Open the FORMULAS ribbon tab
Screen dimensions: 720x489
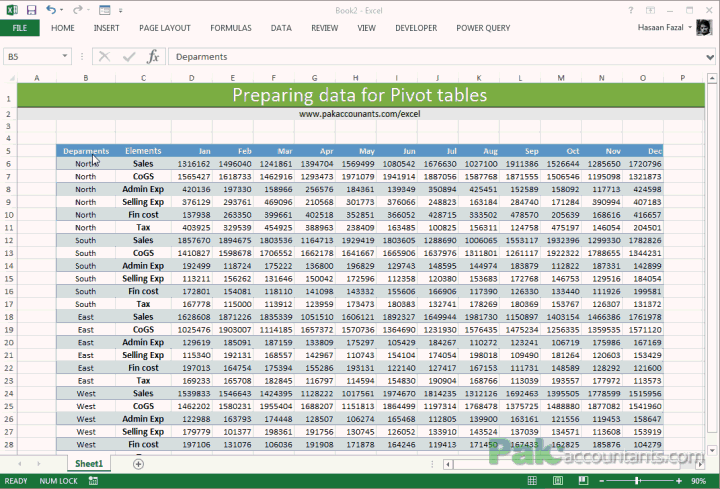(231, 28)
